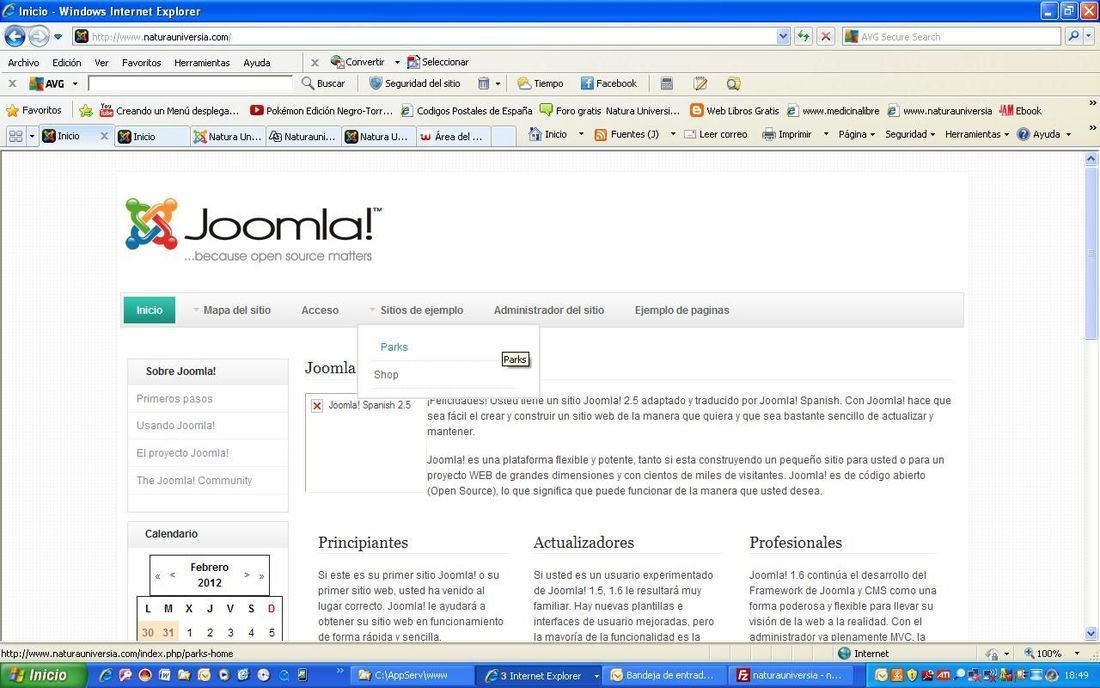Expand the Quick Tabs list arrow
Screen dimensions: 1100x688
[x=32, y=136]
